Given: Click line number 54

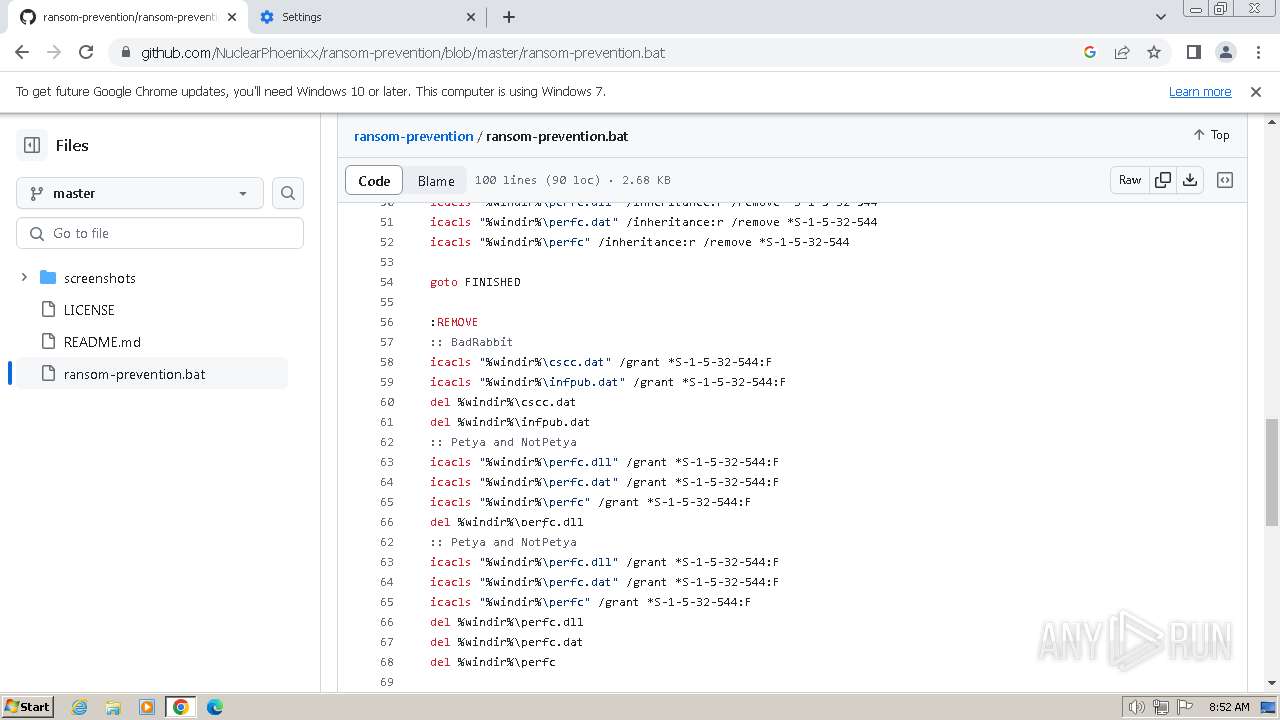Looking at the screenshot, I should pyautogui.click(x=387, y=282).
